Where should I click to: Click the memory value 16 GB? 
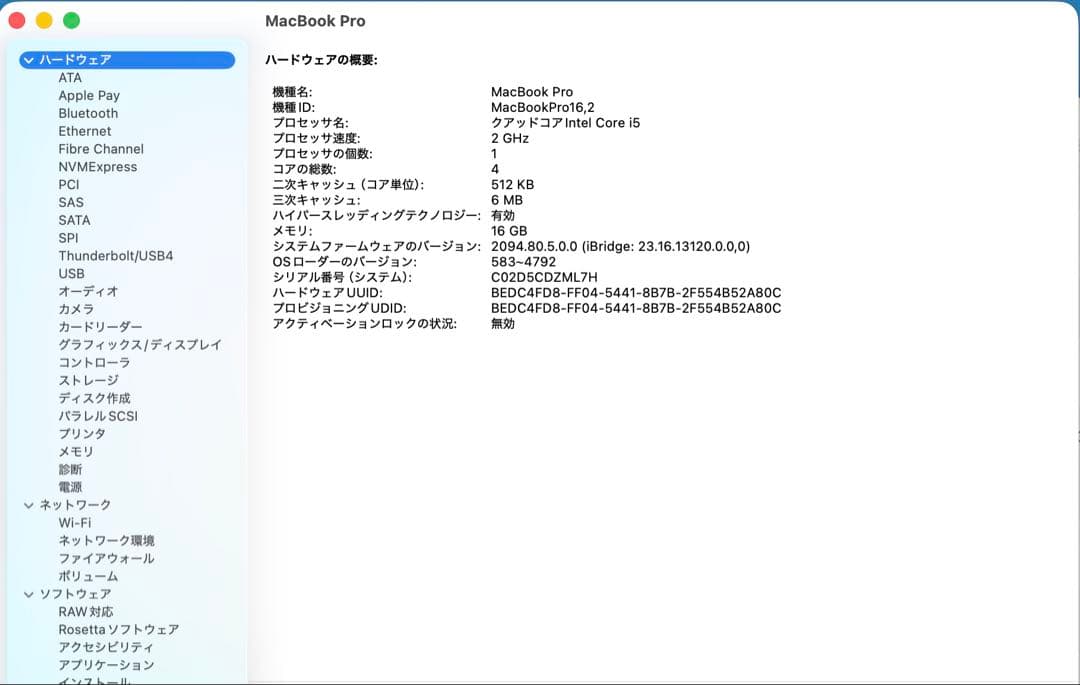click(x=509, y=231)
